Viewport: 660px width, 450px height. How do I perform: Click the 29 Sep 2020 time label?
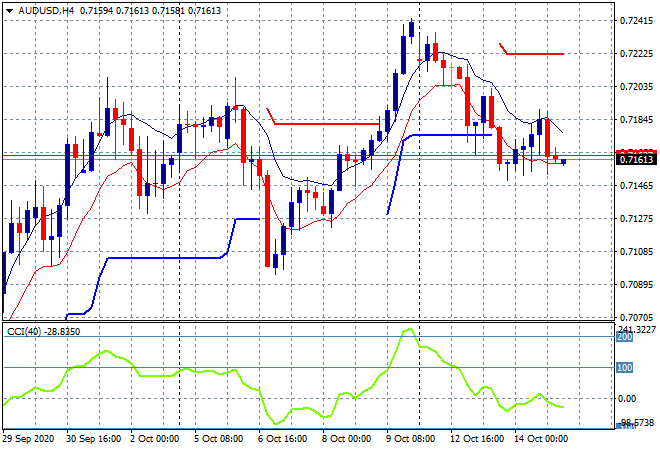click(x=29, y=439)
